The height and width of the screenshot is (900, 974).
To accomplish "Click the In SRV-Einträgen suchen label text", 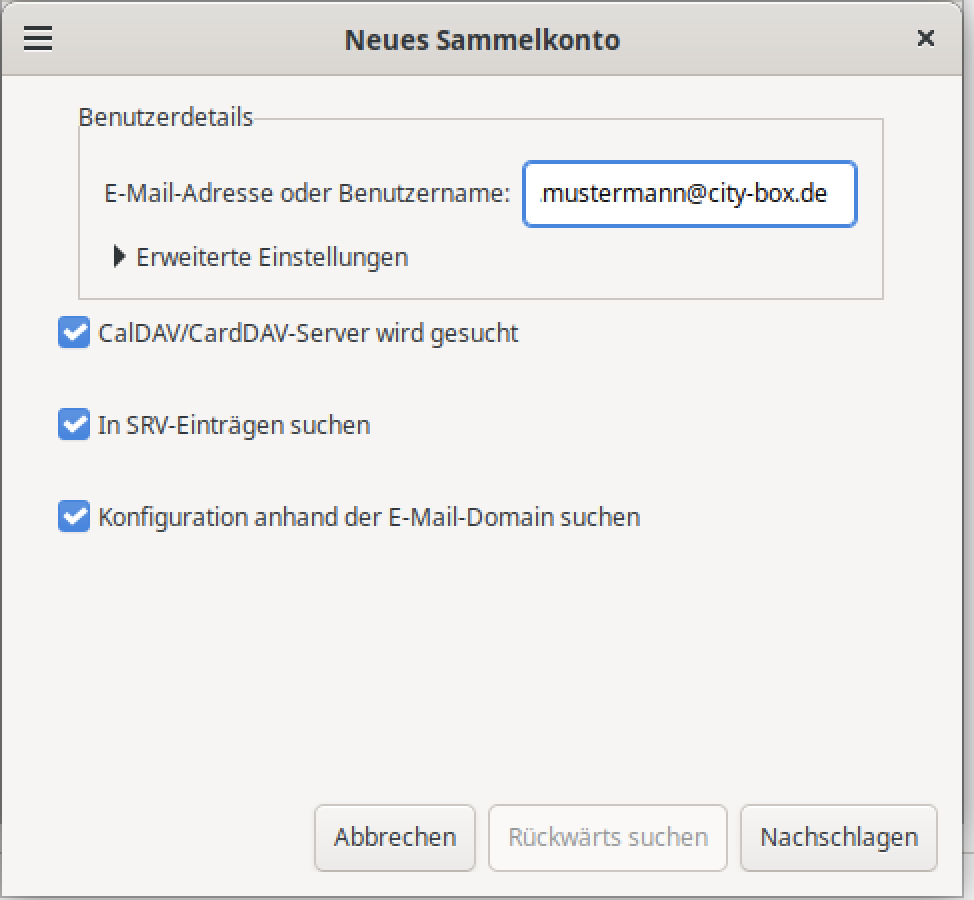I will 234,425.
